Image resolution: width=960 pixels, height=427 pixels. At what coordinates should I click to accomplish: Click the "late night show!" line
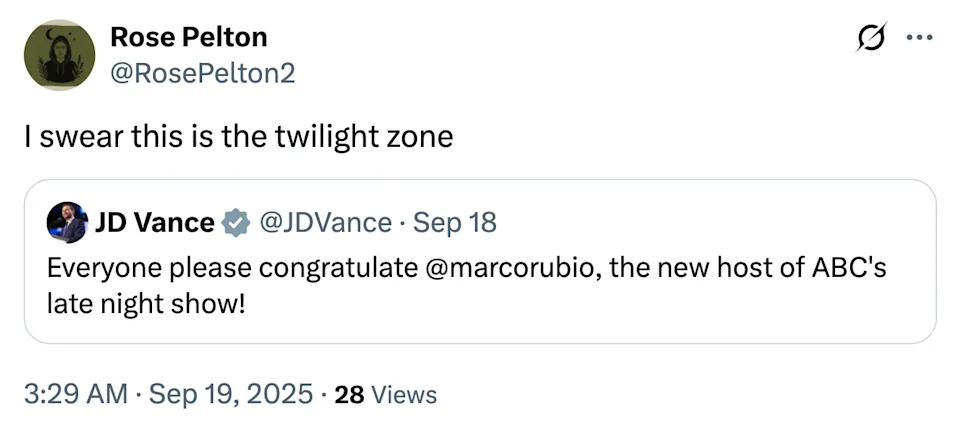(x=145, y=302)
